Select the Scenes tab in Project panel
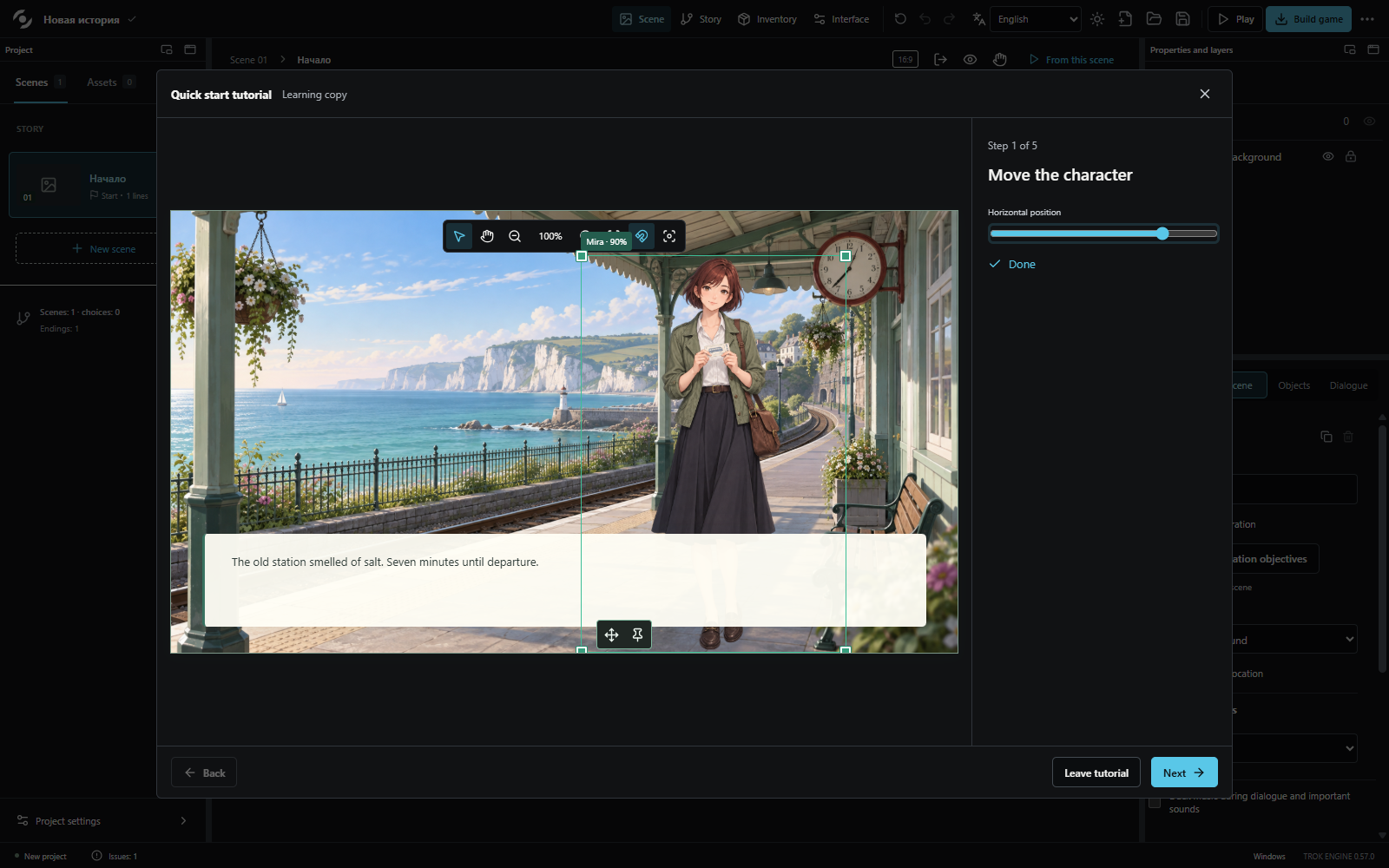 (x=40, y=82)
